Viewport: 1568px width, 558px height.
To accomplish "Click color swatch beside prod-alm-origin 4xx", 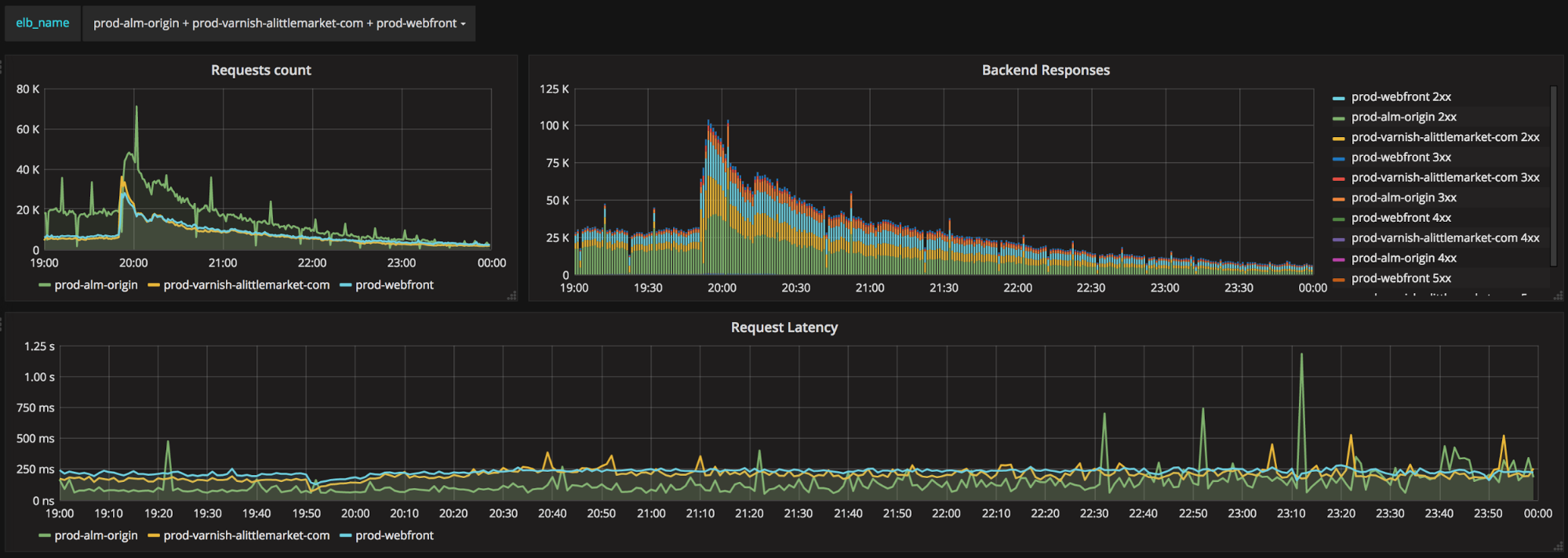I will point(1338,259).
